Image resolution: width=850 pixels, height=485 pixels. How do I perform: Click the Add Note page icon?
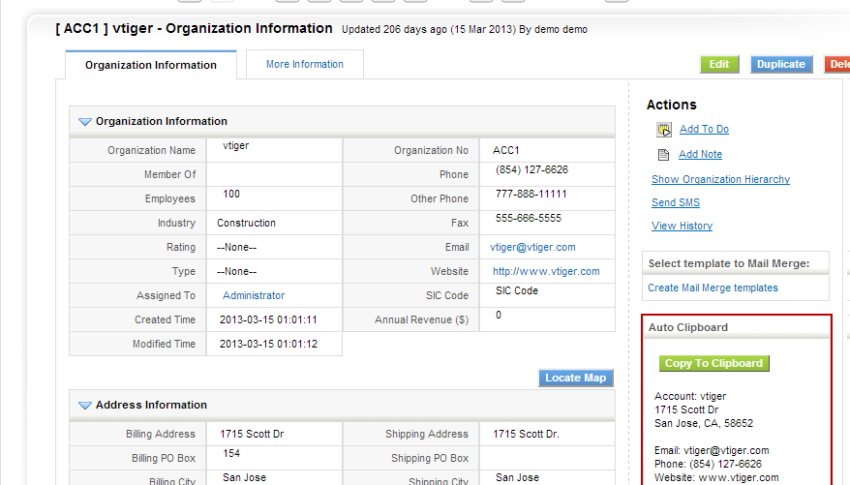[x=664, y=155]
